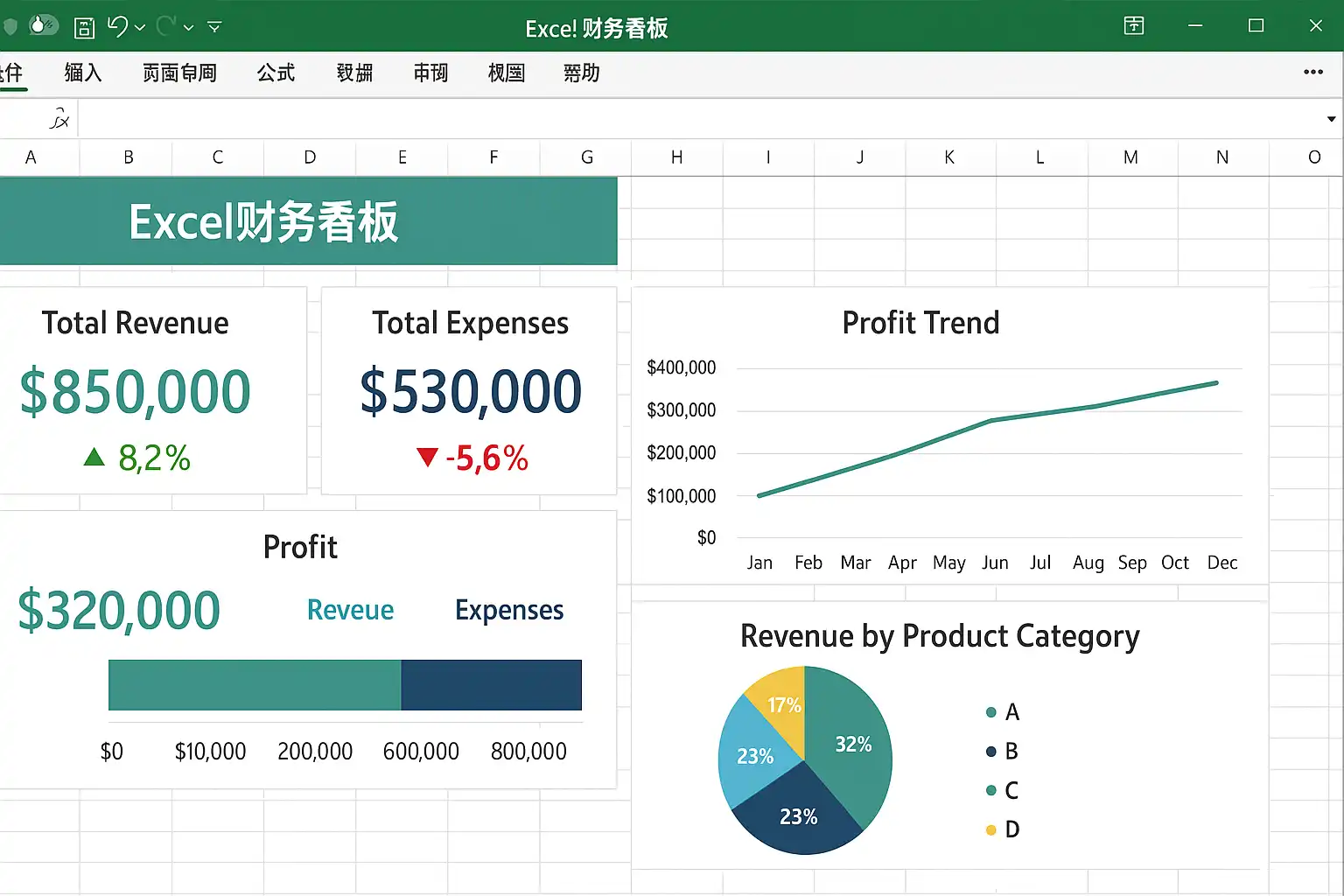
Task: Click the Undo arrow icon
Action: tap(118, 26)
